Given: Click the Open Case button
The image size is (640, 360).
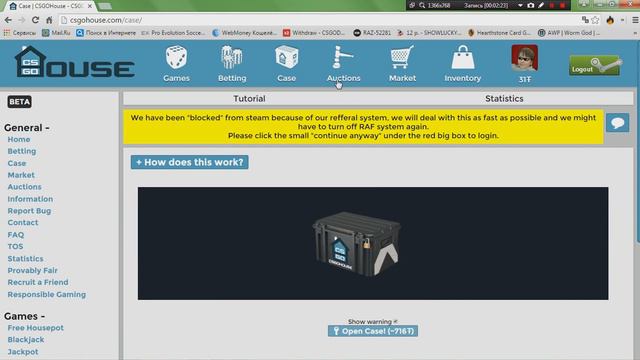Looking at the screenshot, I should click(373, 331).
